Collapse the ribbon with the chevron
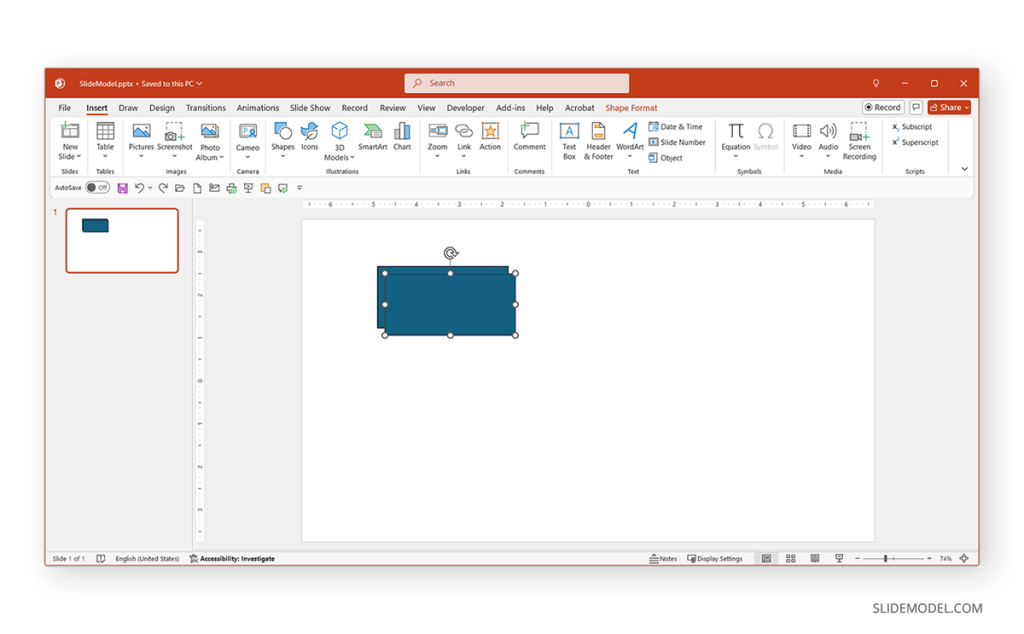 pyautogui.click(x=964, y=169)
